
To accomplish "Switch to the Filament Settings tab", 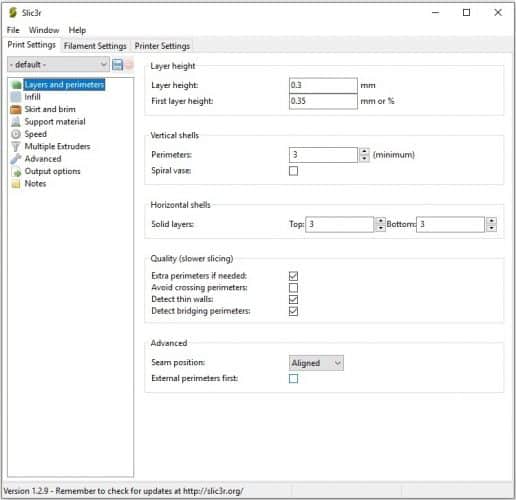I will click(x=95, y=46).
